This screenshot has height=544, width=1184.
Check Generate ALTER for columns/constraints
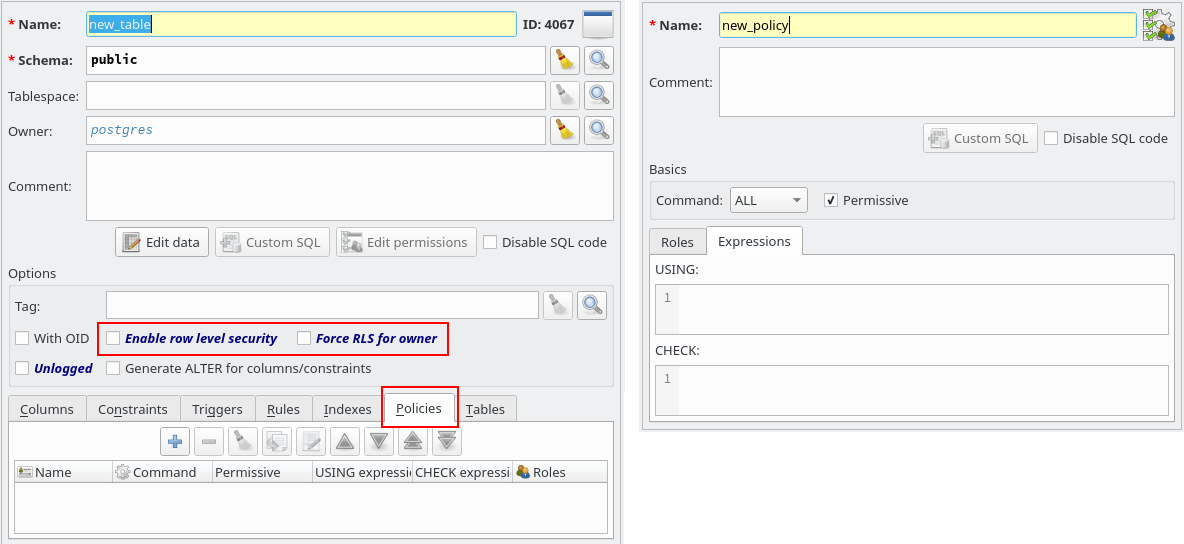coord(113,369)
